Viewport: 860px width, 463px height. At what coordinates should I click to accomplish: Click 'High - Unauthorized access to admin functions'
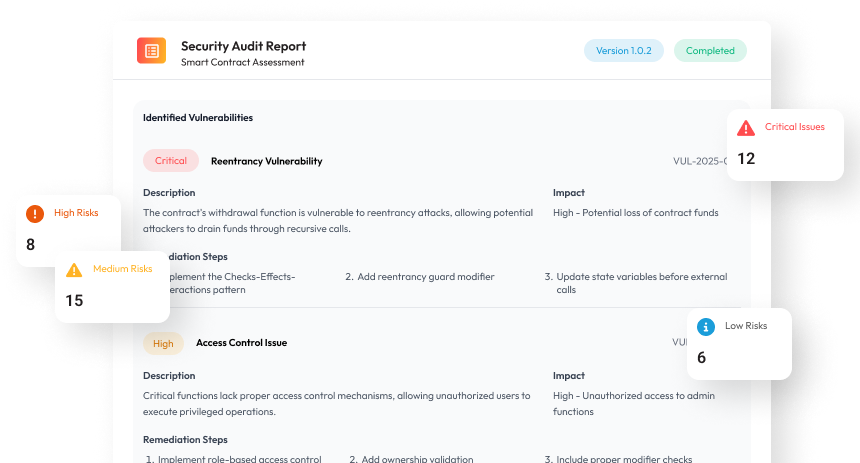point(633,404)
